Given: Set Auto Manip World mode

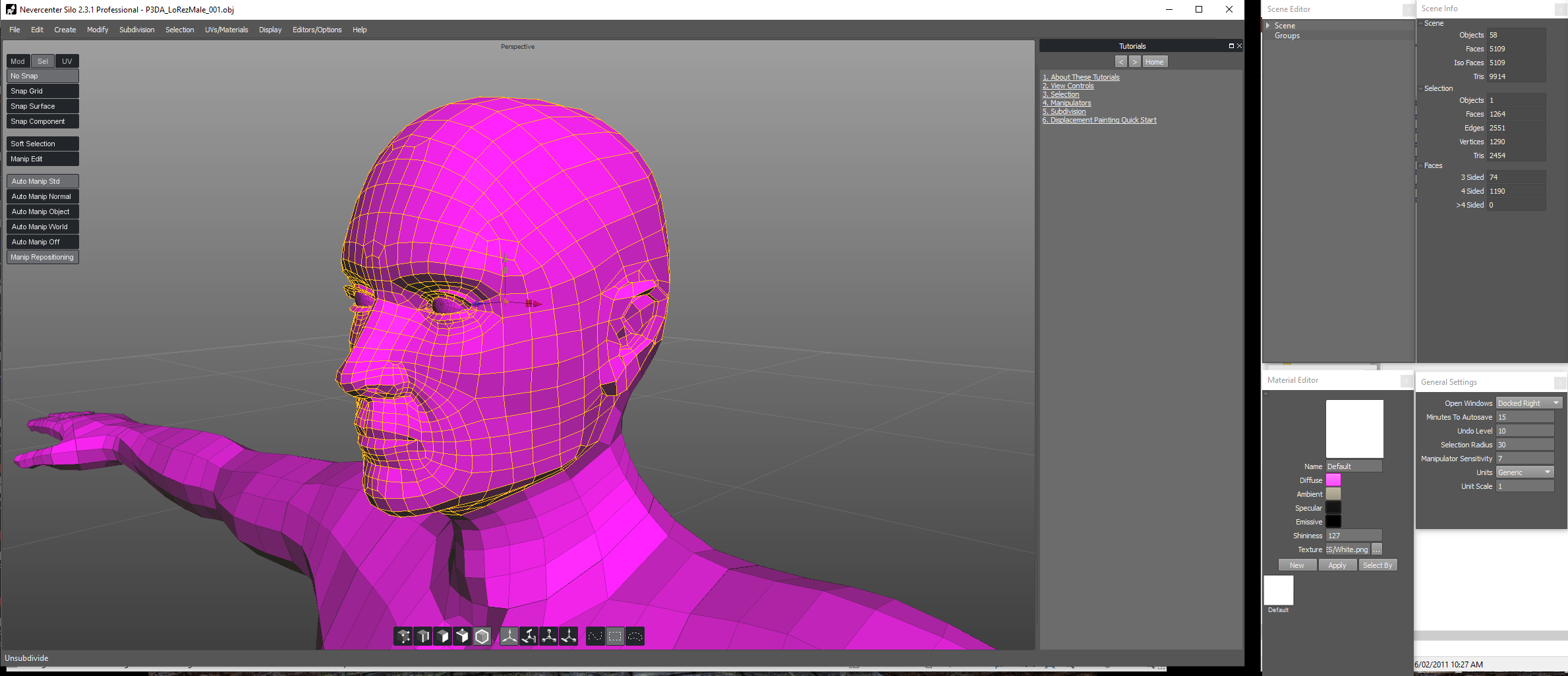Looking at the screenshot, I should pyautogui.click(x=43, y=227).
